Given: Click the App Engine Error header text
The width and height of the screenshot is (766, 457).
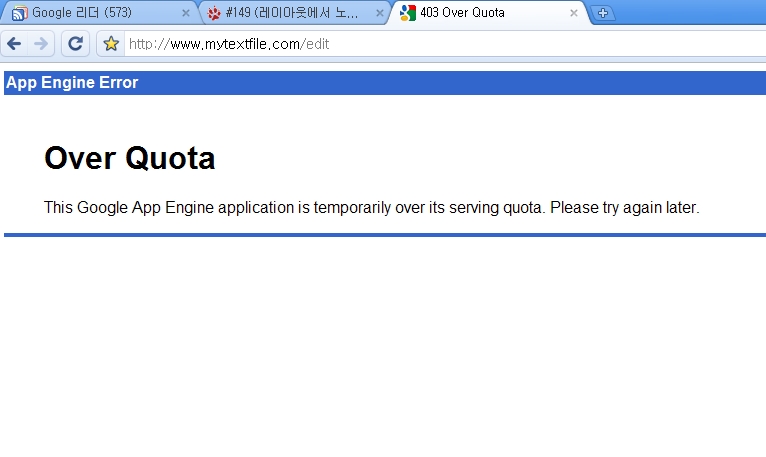Looking at the screenshot, I should 72,82.
